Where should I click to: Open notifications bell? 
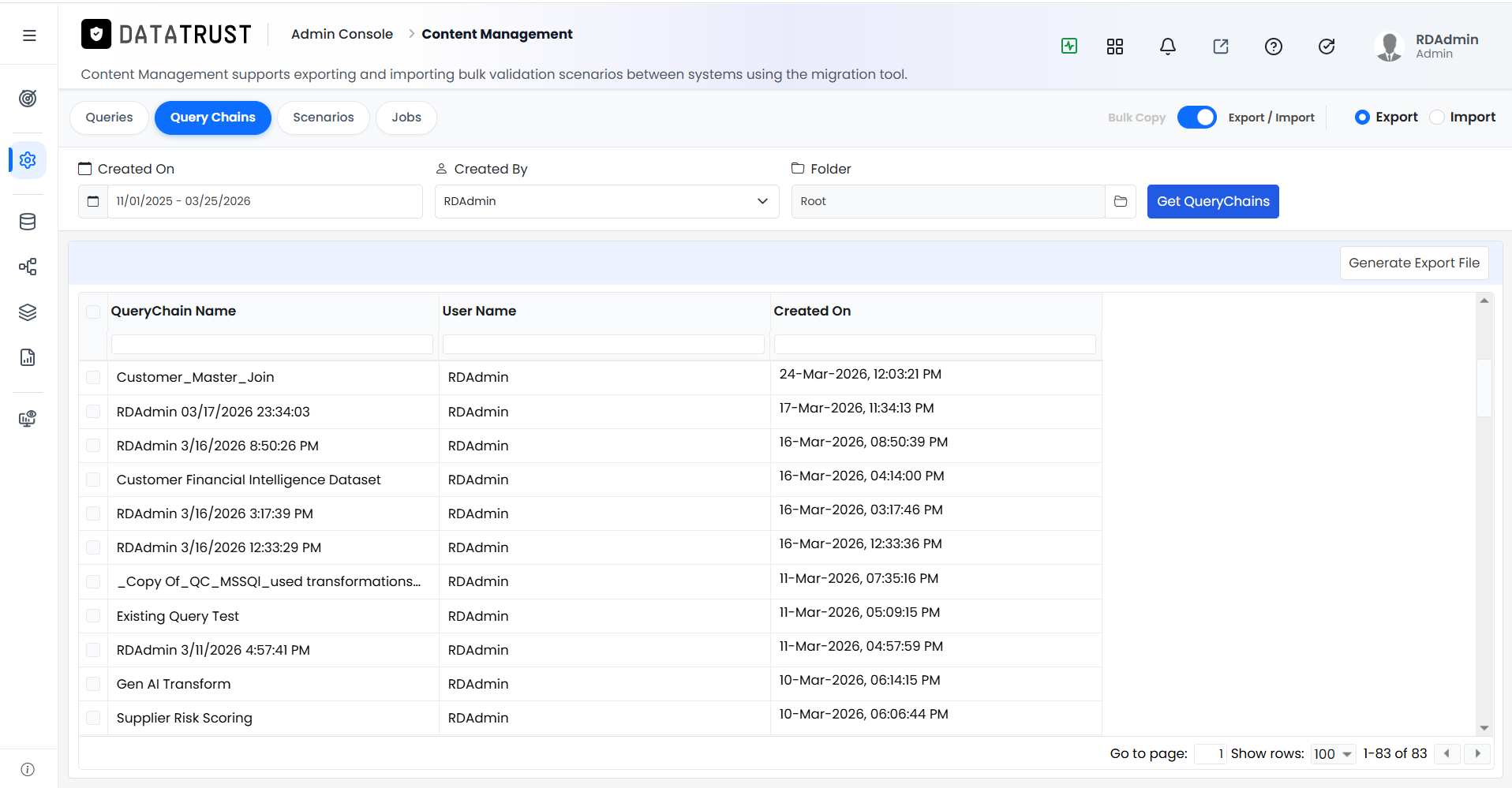tap(1168, 47)
